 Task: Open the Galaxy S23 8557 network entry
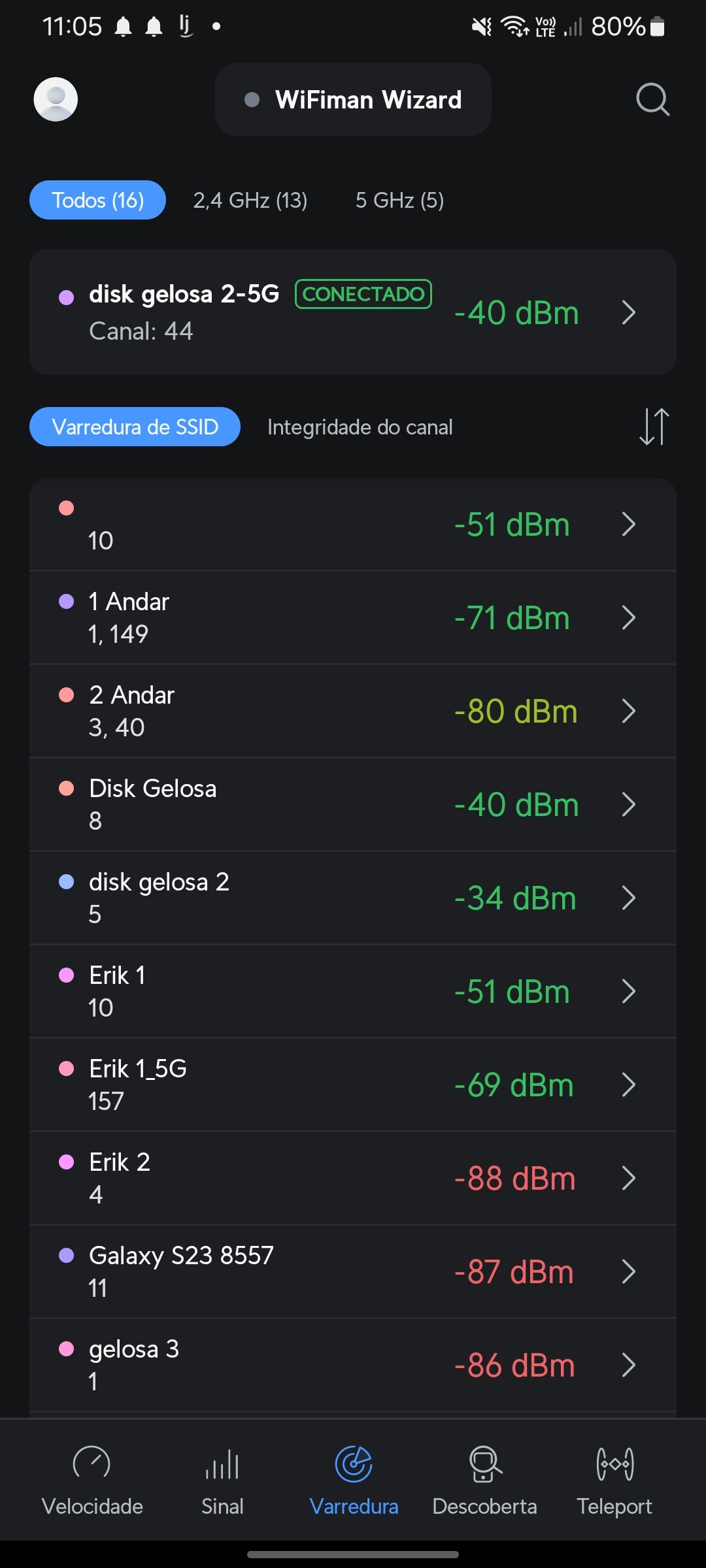(x=181, y=1271)
